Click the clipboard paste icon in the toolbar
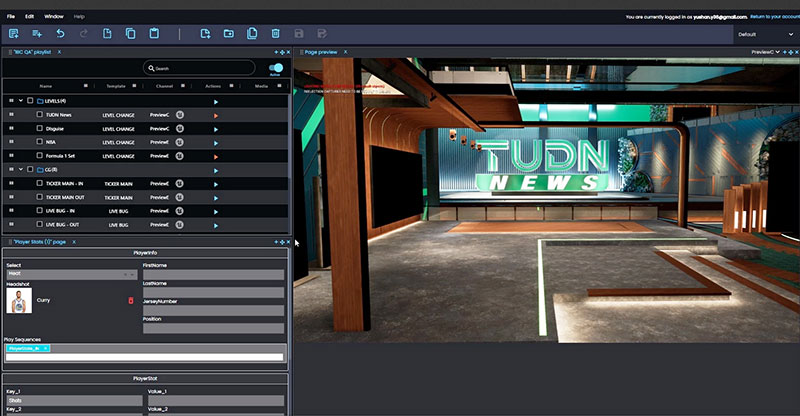The width and height of the screenshot is (800, 416). pos(154,34)
